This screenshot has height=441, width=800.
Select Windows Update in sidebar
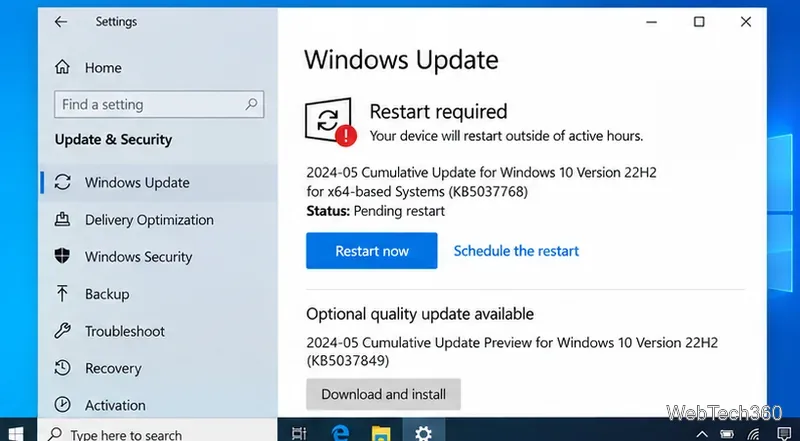point(158,182)
